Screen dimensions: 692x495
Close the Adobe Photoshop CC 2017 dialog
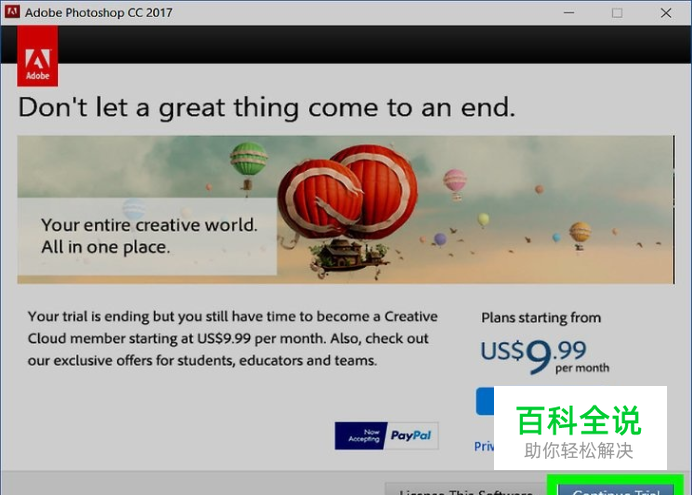tap(666, 12)
